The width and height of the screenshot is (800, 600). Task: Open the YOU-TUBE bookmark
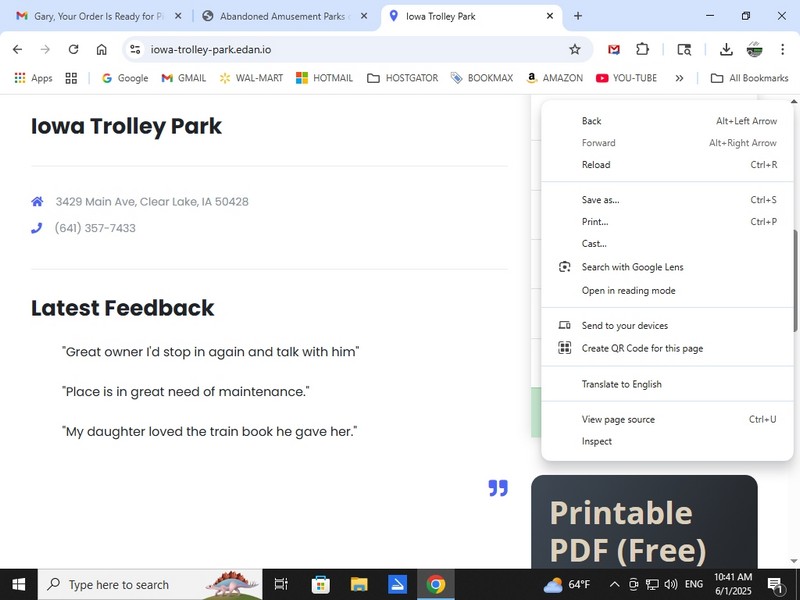pyautogui.click(x=626, y=78)
